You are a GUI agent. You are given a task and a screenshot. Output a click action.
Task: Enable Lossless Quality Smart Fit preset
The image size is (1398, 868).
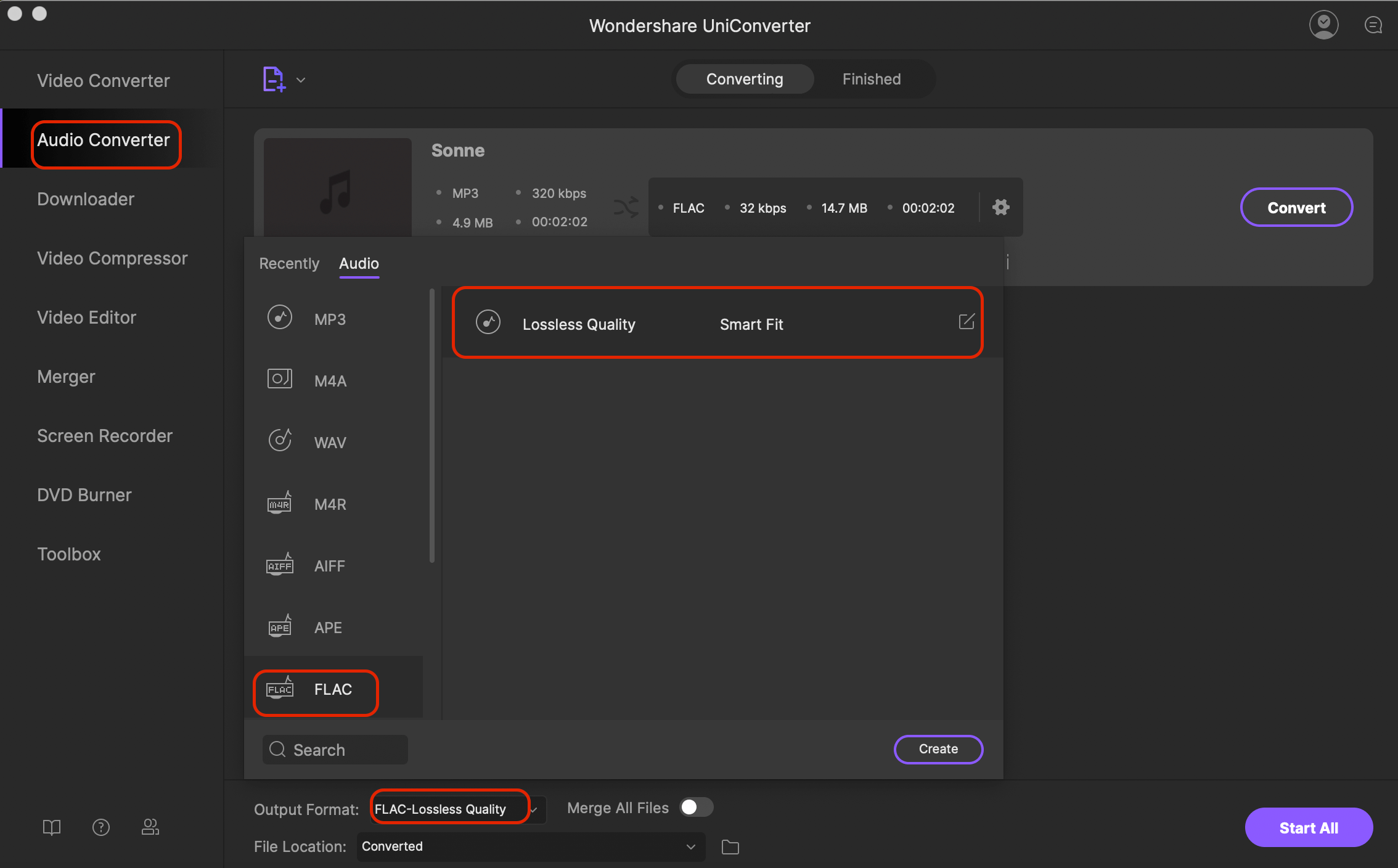pyautogui.click(x=715, y=322)
